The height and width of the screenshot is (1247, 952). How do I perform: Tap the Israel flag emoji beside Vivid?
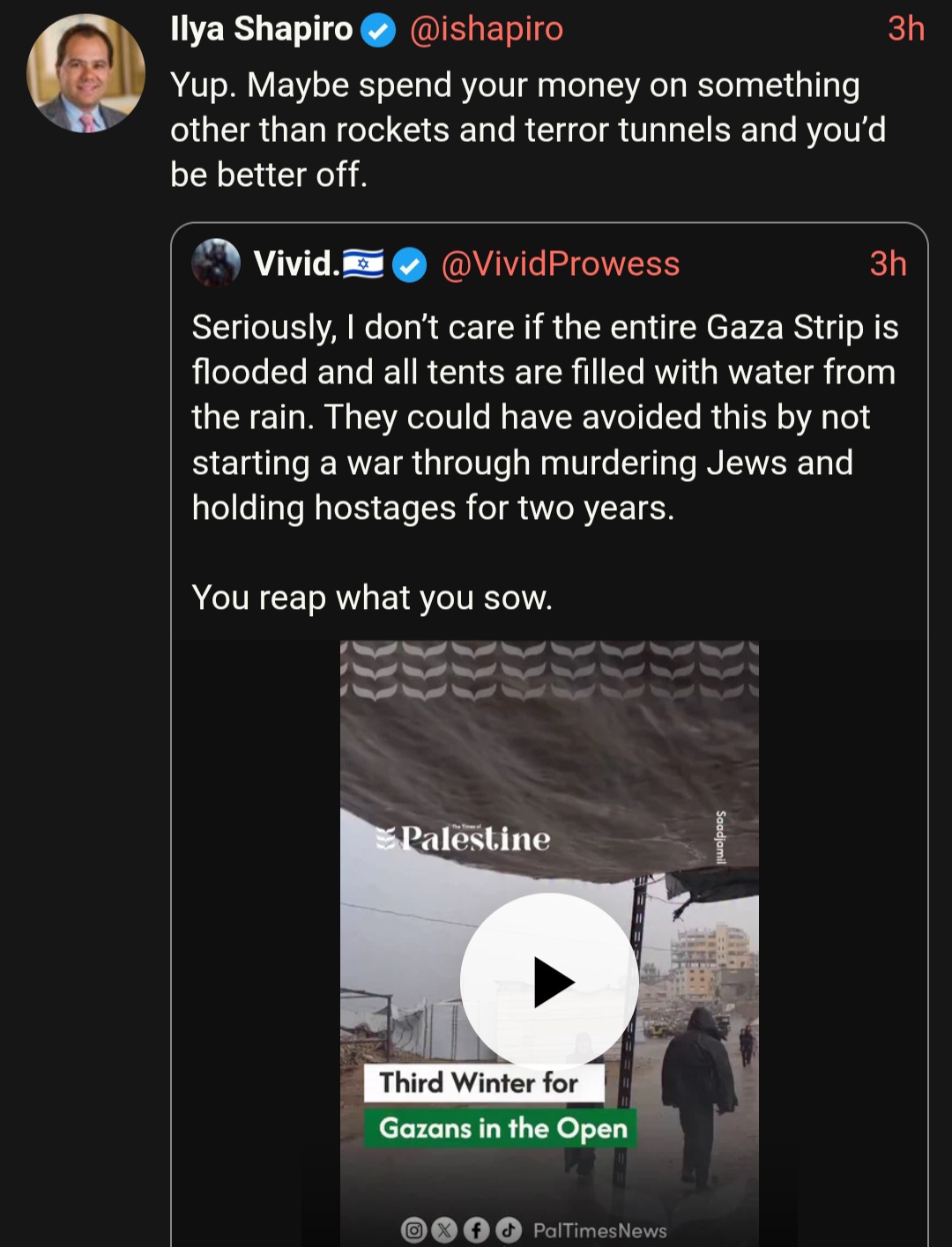point(363,264)
